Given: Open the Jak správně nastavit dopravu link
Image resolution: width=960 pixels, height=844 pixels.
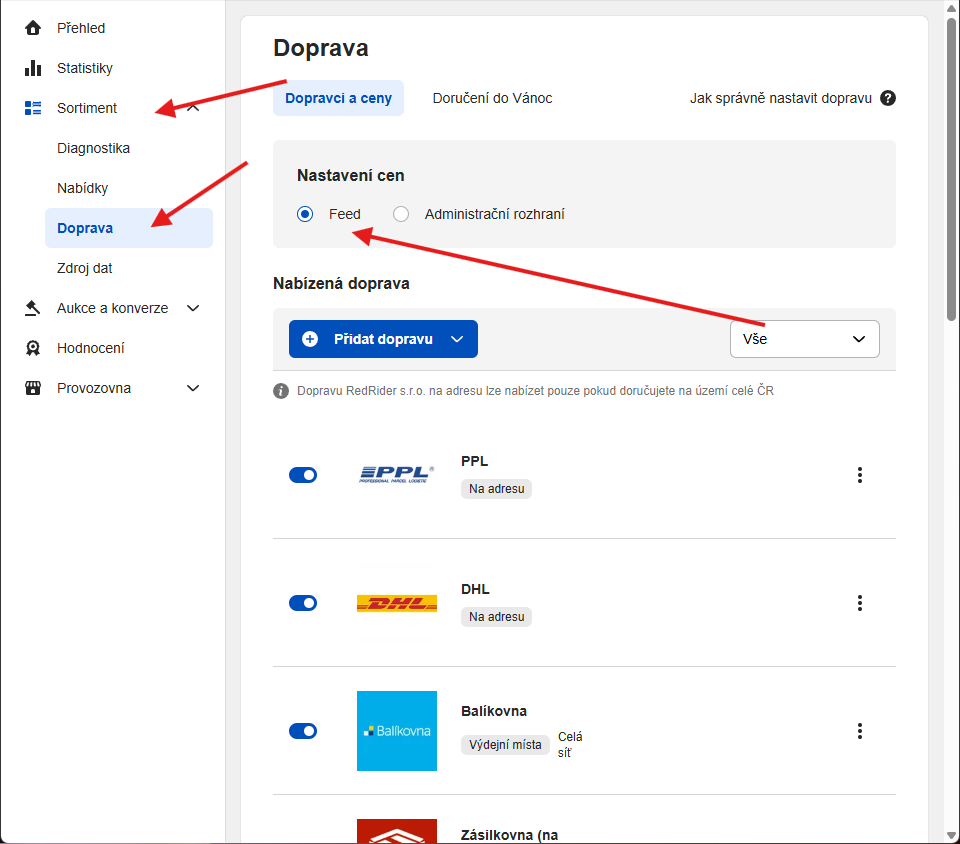Looking at the screenshot, I should pos(781,98).
